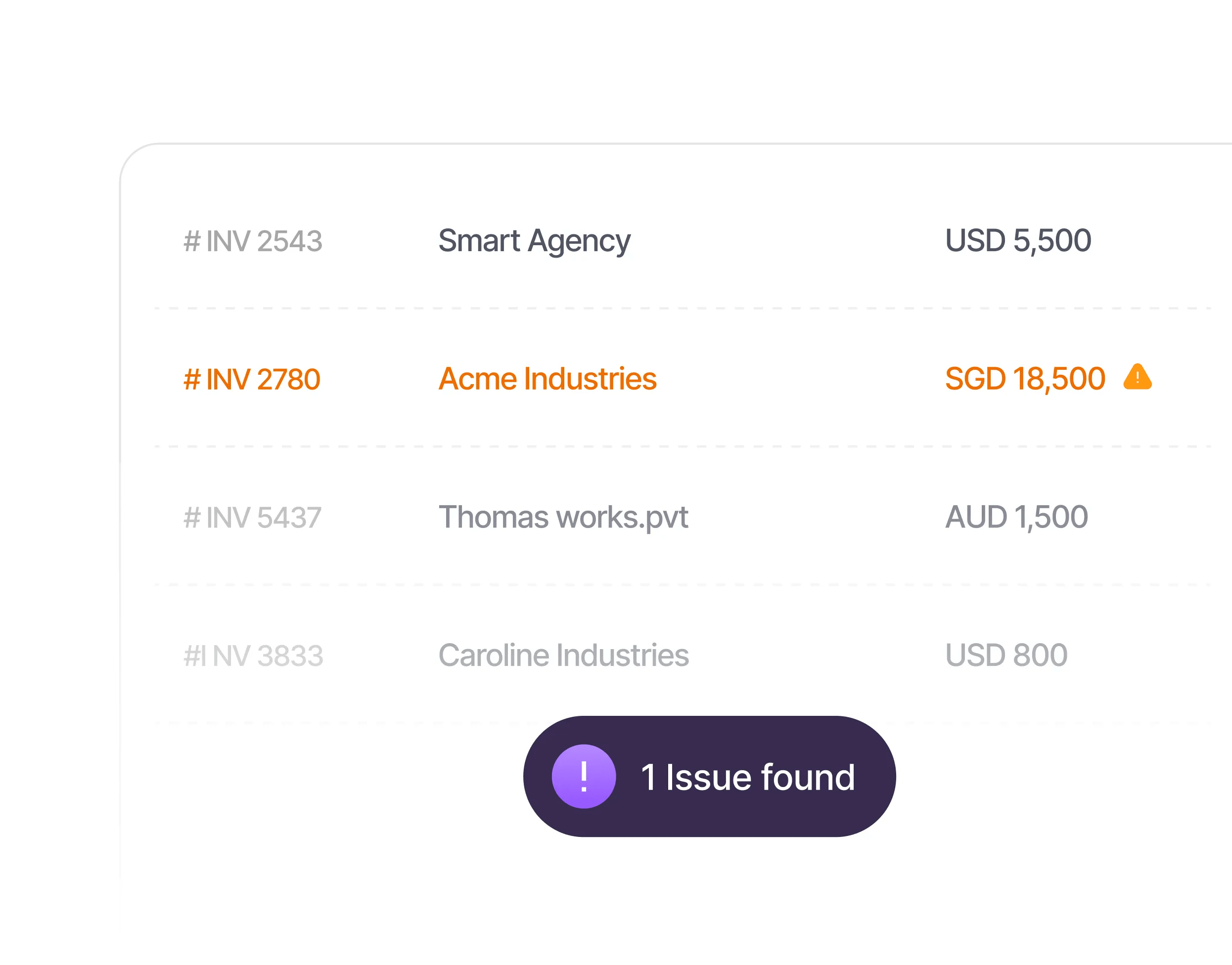This screenshot has height=965, width=1232.
Task: Select the Caroline Industries client name
Action: (x=563, y=656)
